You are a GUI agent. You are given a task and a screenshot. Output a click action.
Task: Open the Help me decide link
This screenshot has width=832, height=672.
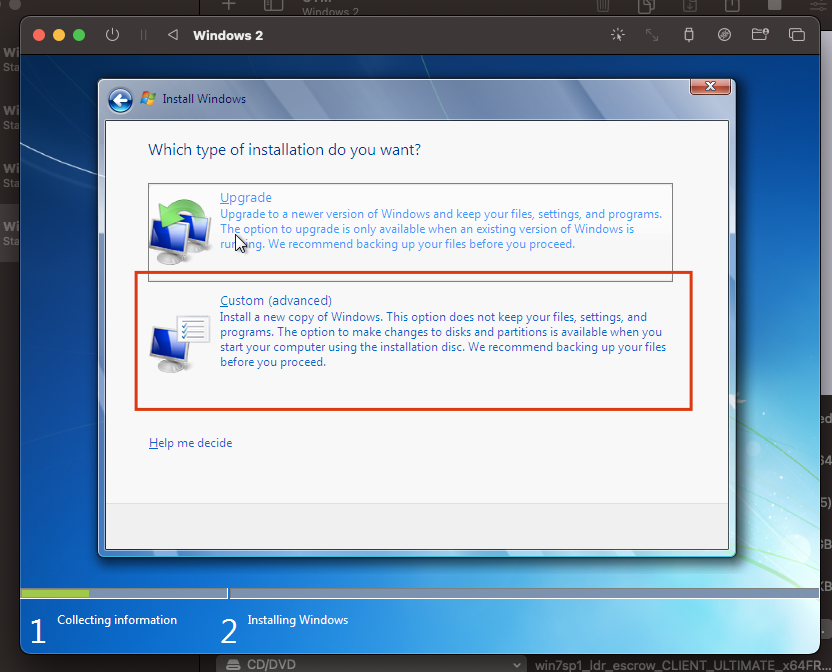[x=190, y=443]
